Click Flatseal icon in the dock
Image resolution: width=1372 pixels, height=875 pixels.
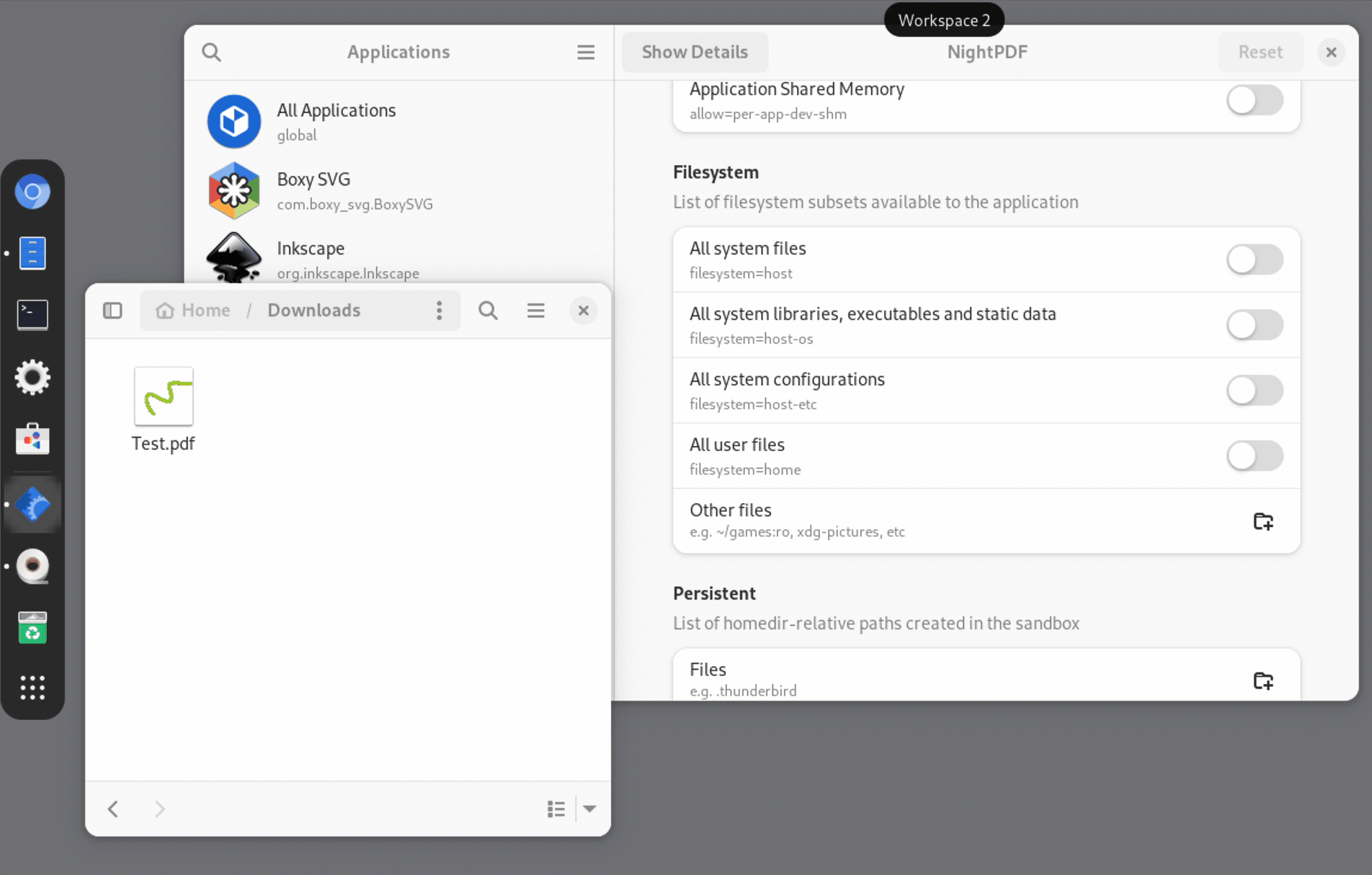pyautogui.click(x=32, y=504)
